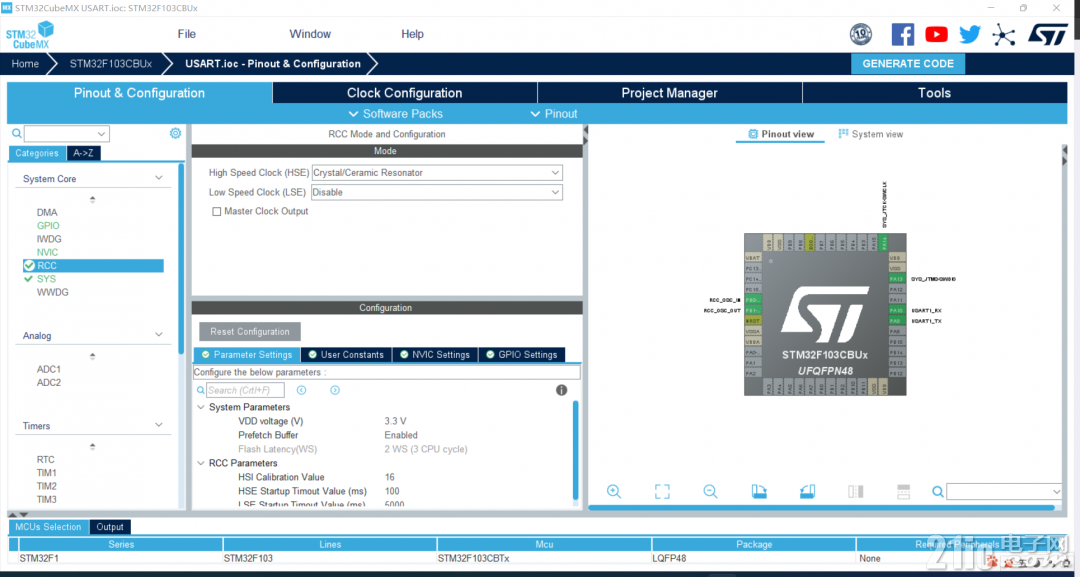The height and width of the screenshot is (577, 1080).
Task: Open the category search combo dropdown
Action: pyautogui.click(x=102, y=134)
